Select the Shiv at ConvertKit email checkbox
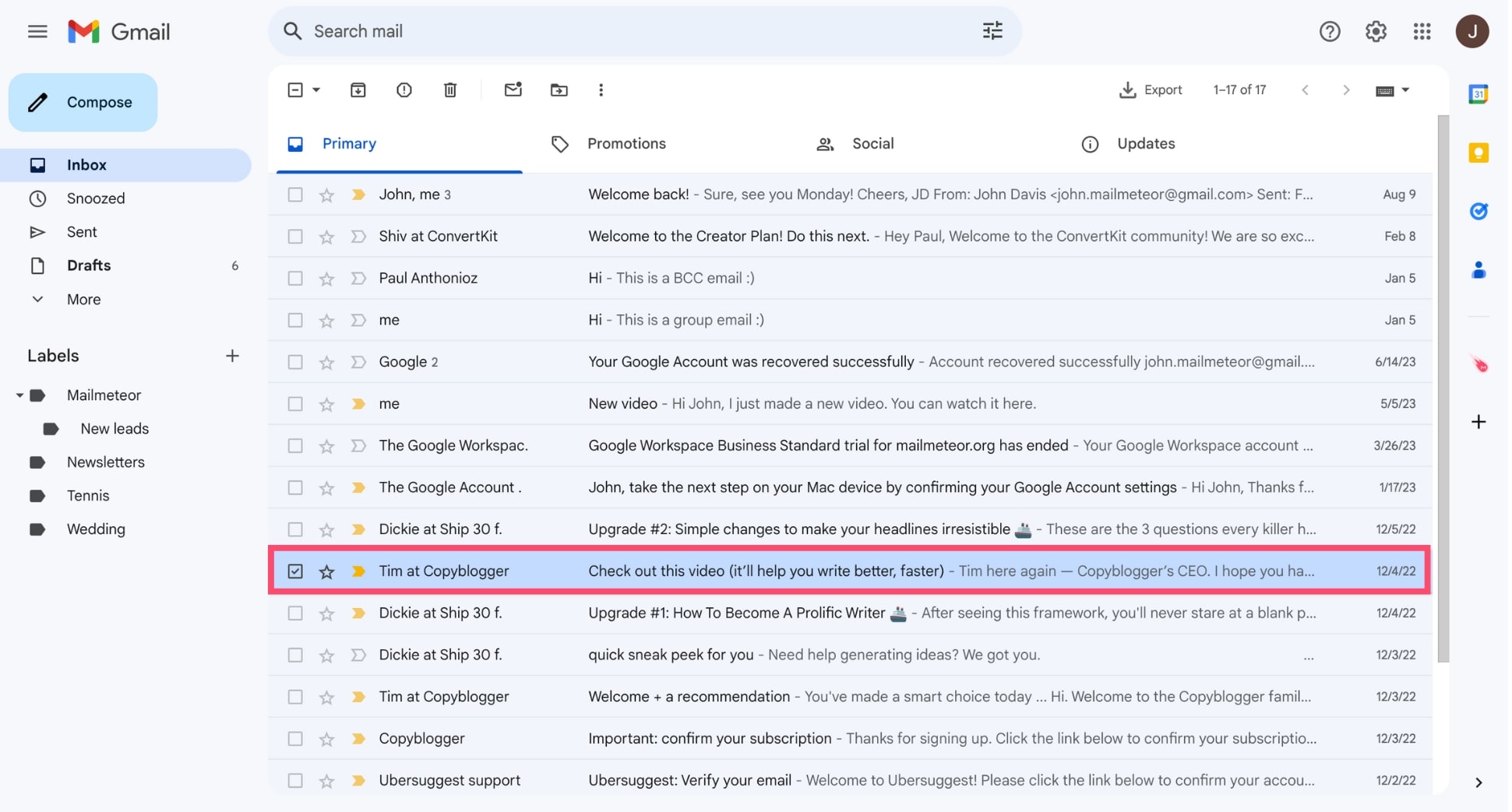Viewport: 1512px width, 812px height. click(x=295, y=237)
